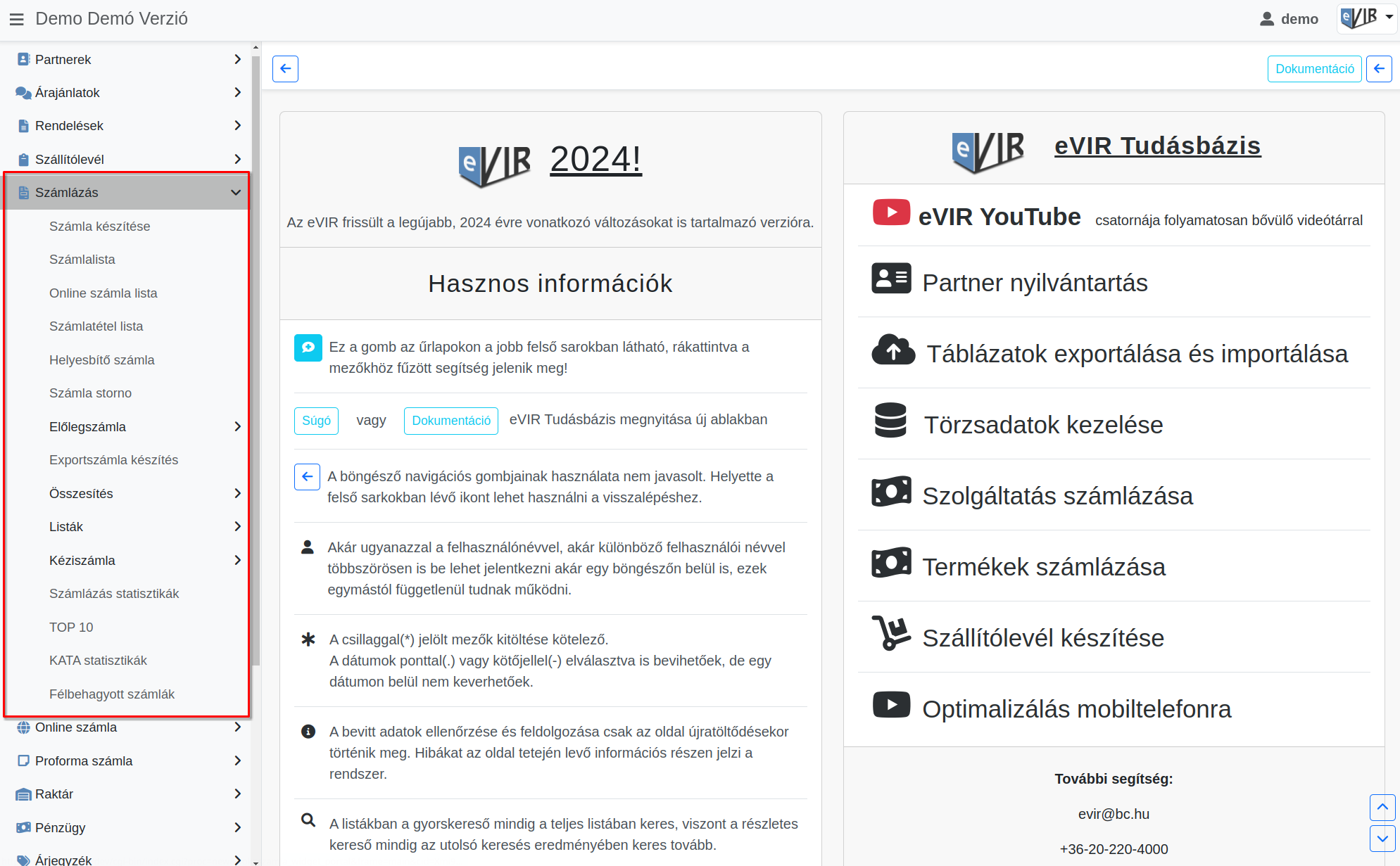Open the 2024! heading link

[595, 159]
